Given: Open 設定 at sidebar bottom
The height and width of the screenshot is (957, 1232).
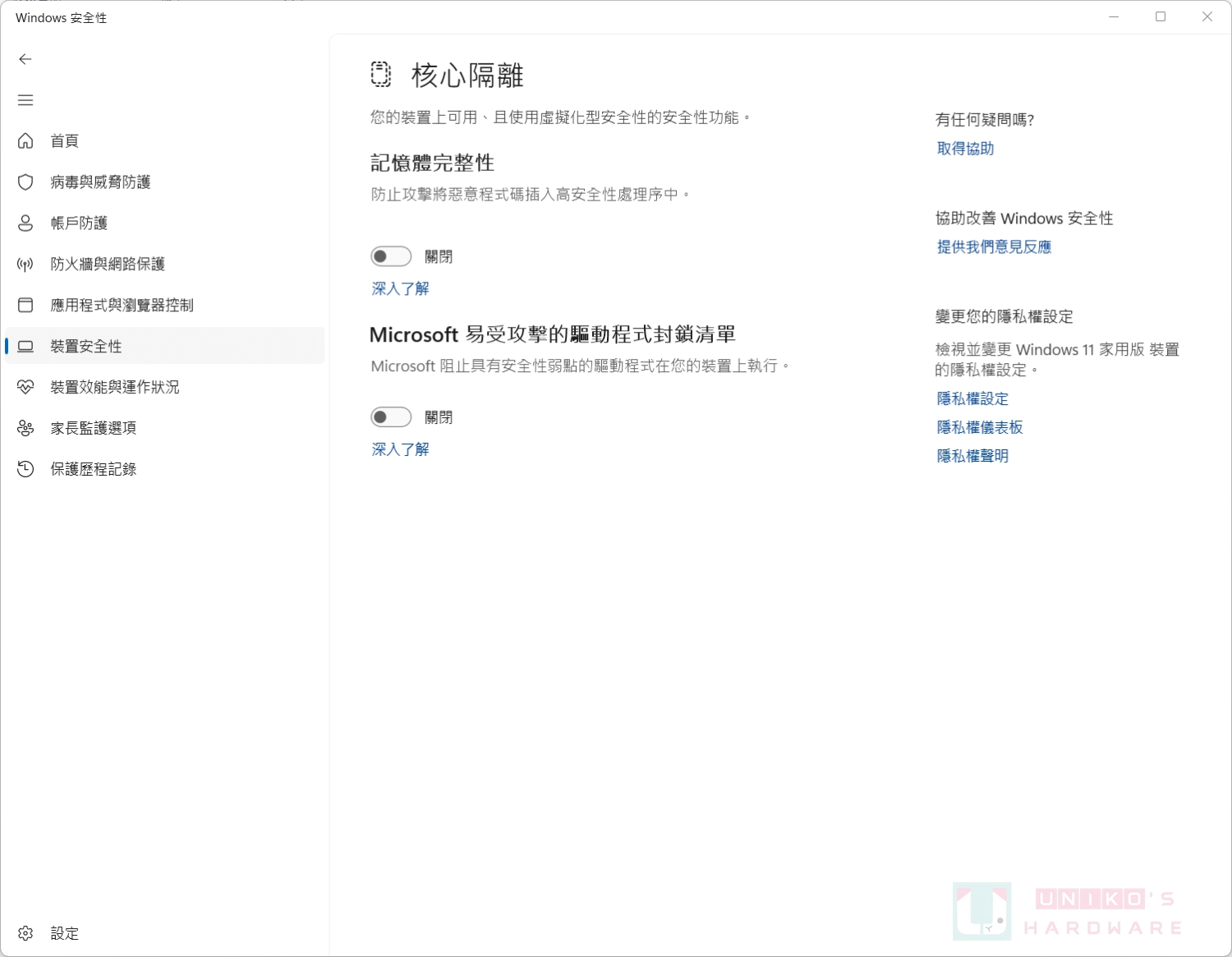Looking at the screenshot, I should point(165,933).
